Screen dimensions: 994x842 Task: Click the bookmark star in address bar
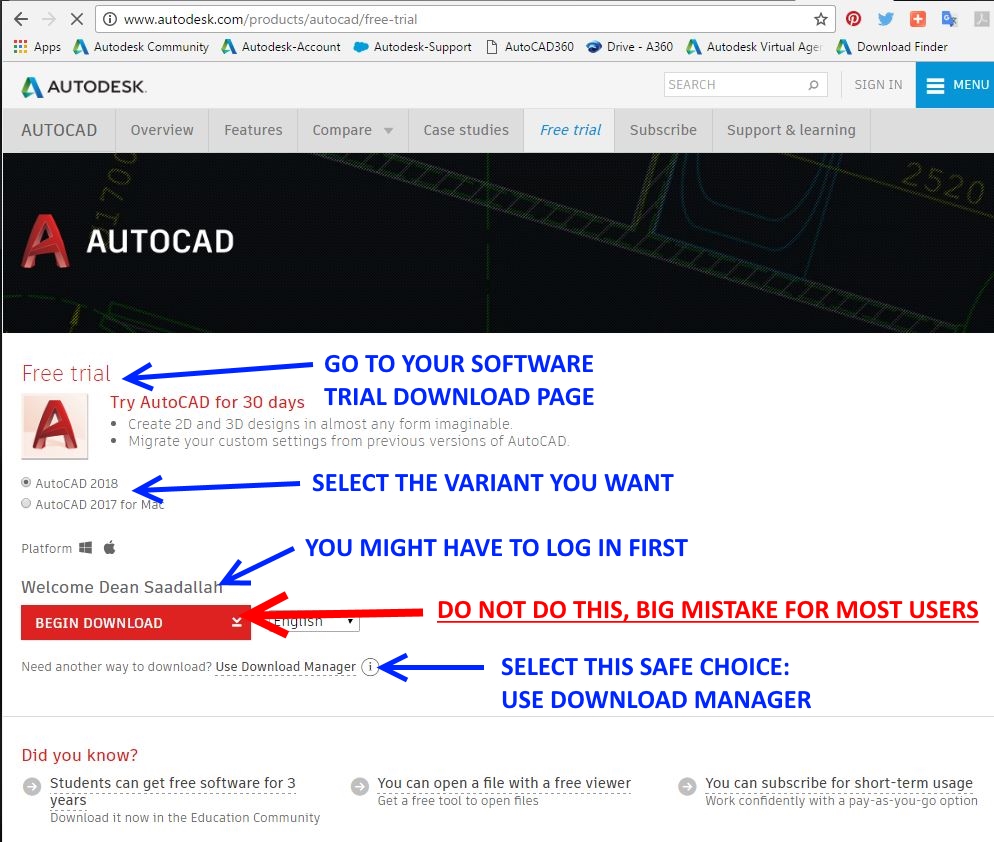click(x=820, y=18)
